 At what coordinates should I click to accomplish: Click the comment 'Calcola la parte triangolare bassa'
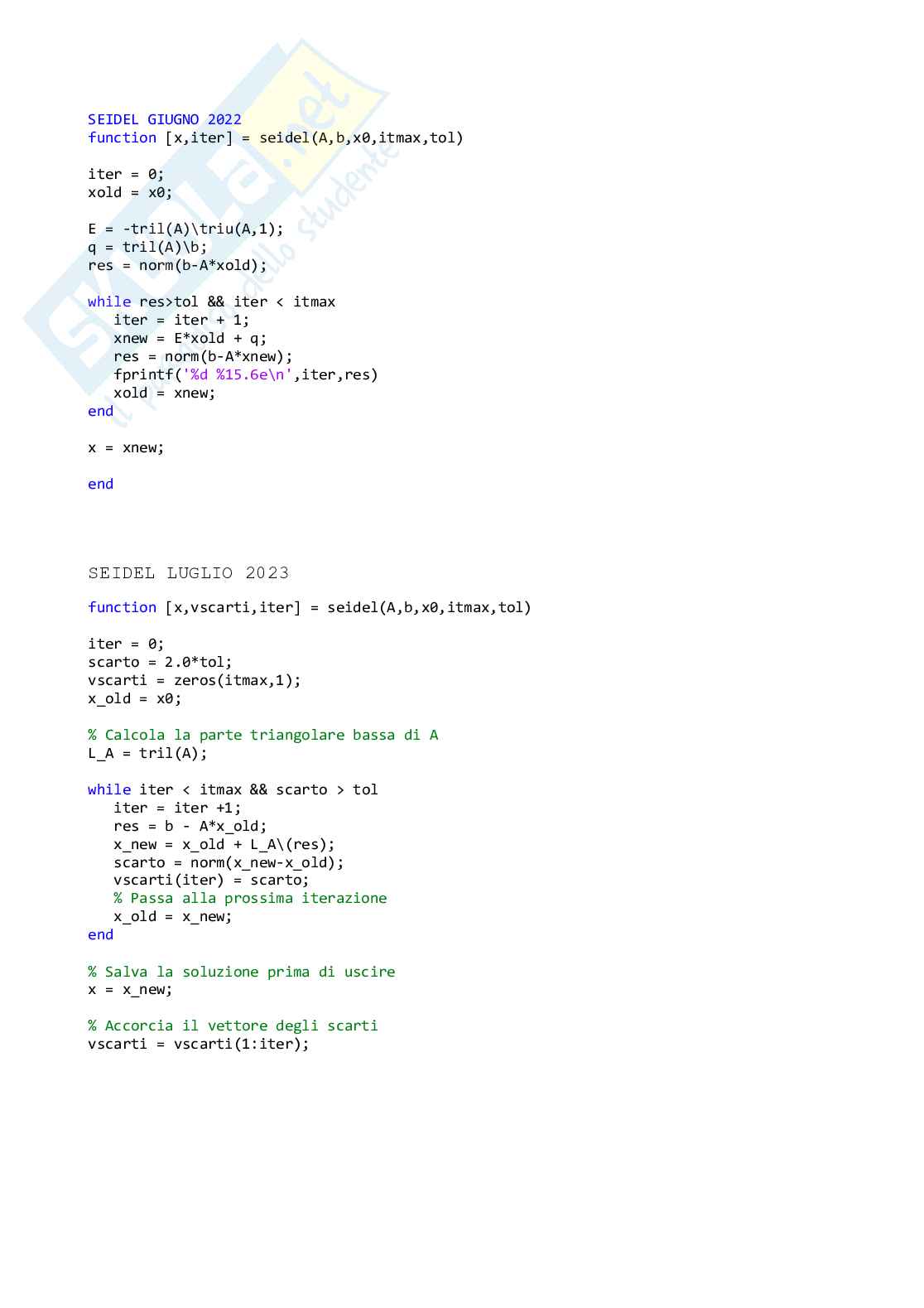(263, 735)
